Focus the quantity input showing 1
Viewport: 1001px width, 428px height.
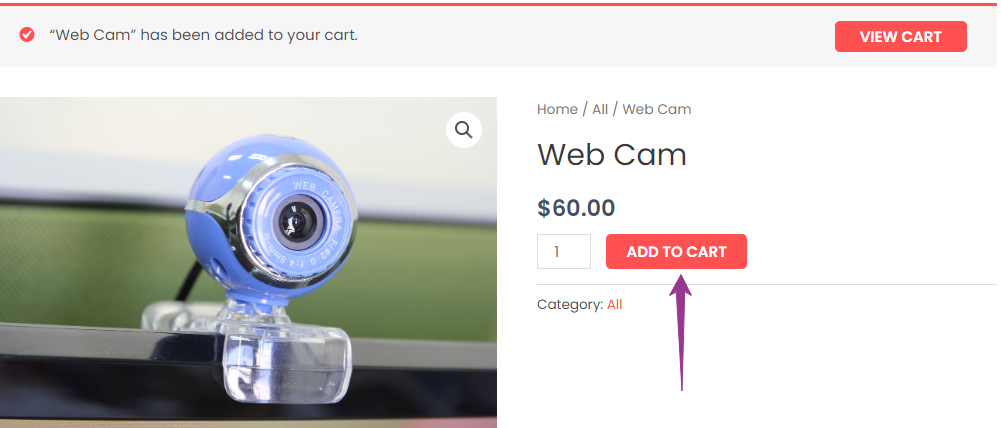point(564,252)
